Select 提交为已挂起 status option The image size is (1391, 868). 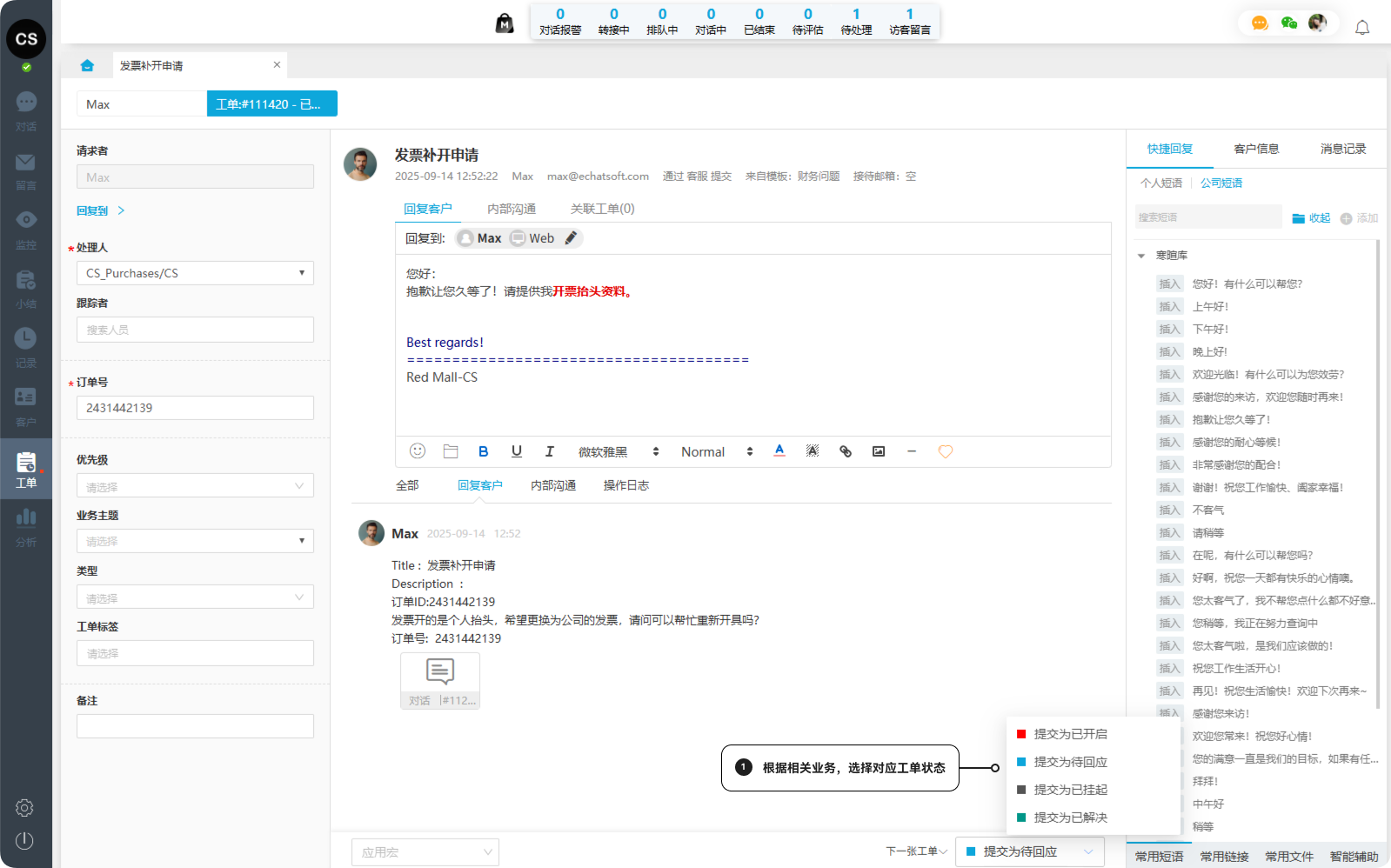1070,790
